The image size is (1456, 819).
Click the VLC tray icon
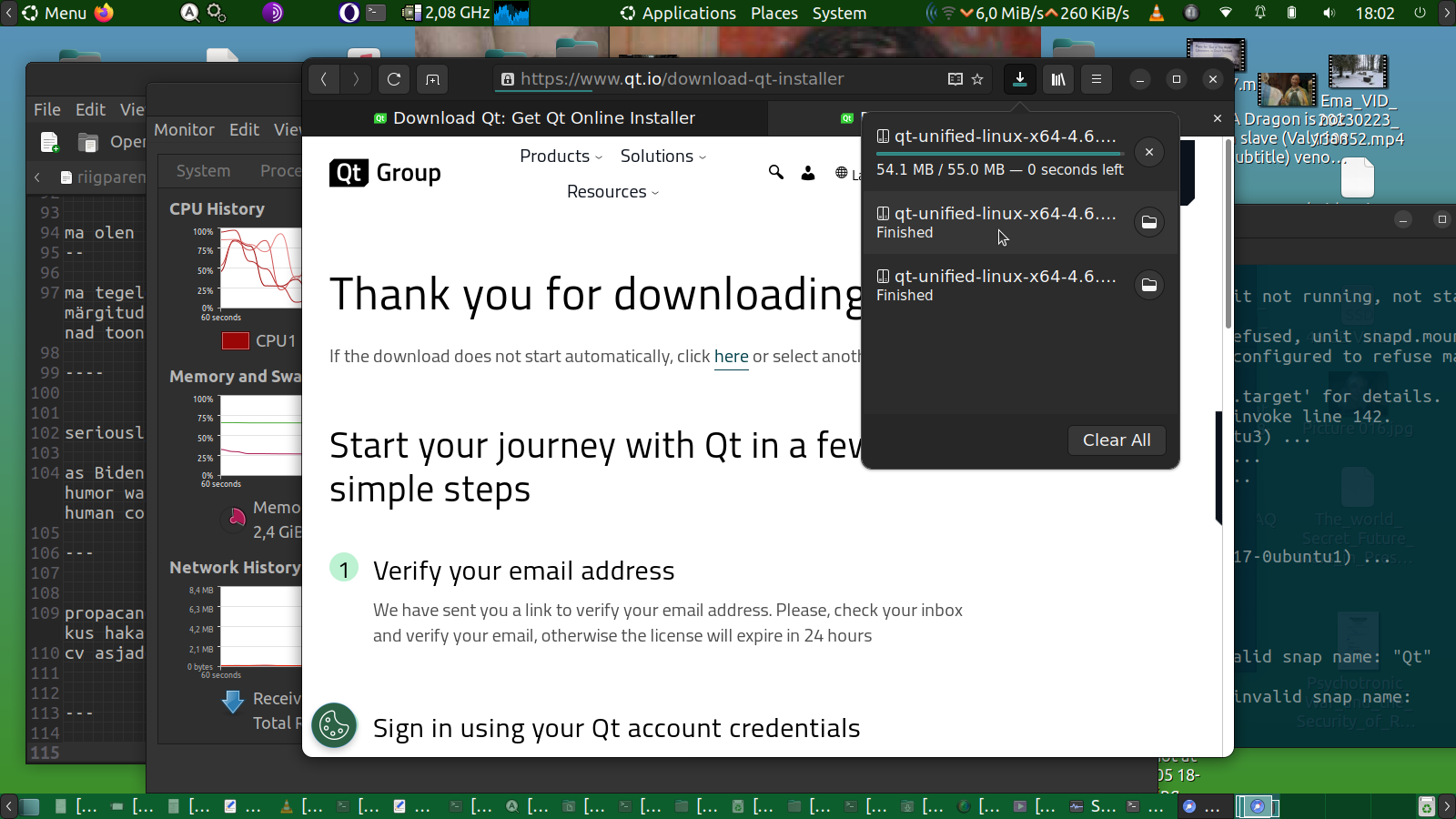click(1157, 13)
